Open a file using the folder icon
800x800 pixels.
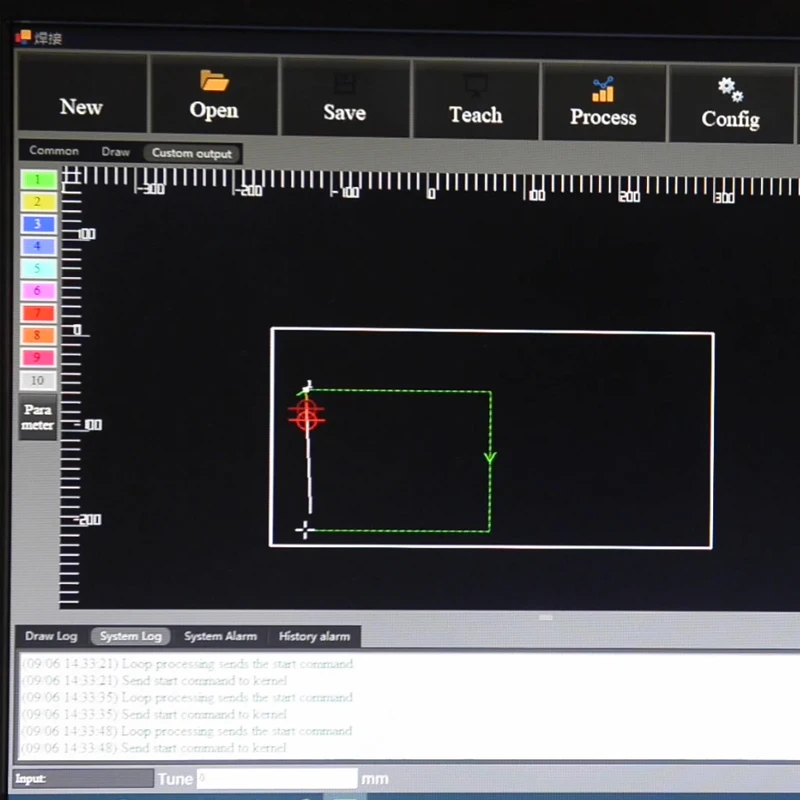214,97
